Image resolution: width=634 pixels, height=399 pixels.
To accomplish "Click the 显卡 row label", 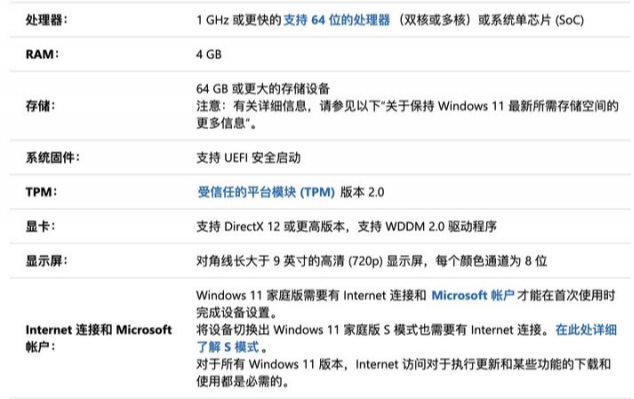I will 40,226.
